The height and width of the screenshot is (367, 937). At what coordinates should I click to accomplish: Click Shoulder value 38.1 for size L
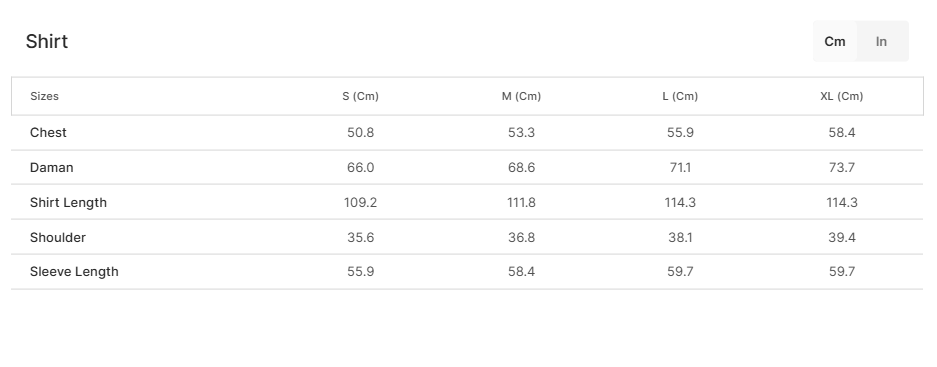pyautogui.click(x=680, y=237)
